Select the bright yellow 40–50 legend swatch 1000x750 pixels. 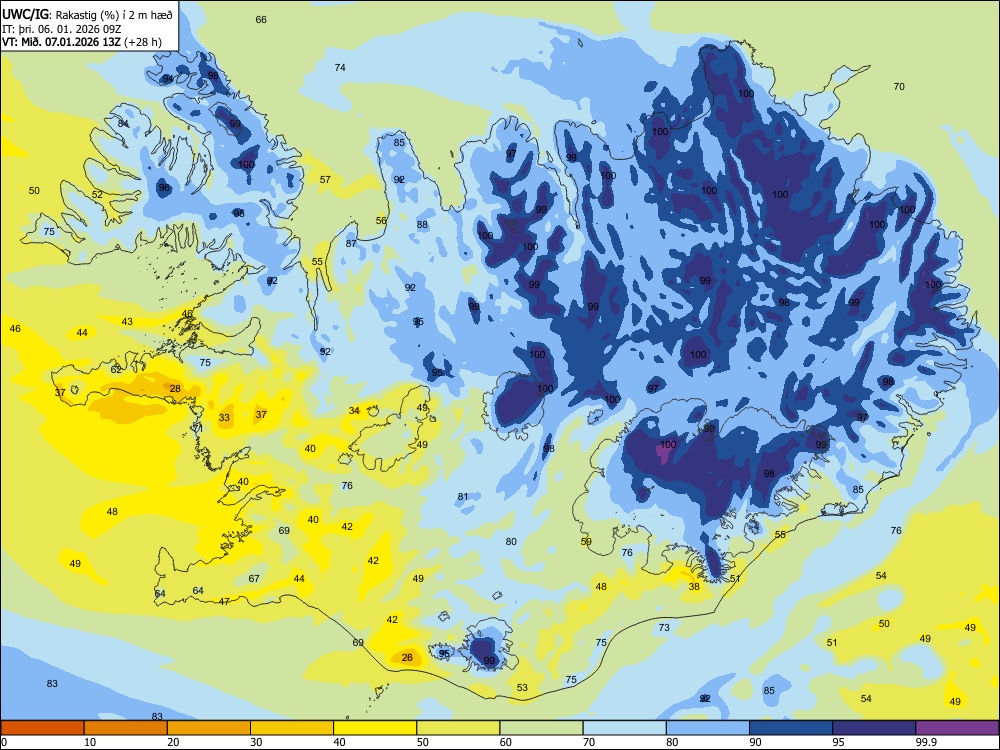click(375, 728)
